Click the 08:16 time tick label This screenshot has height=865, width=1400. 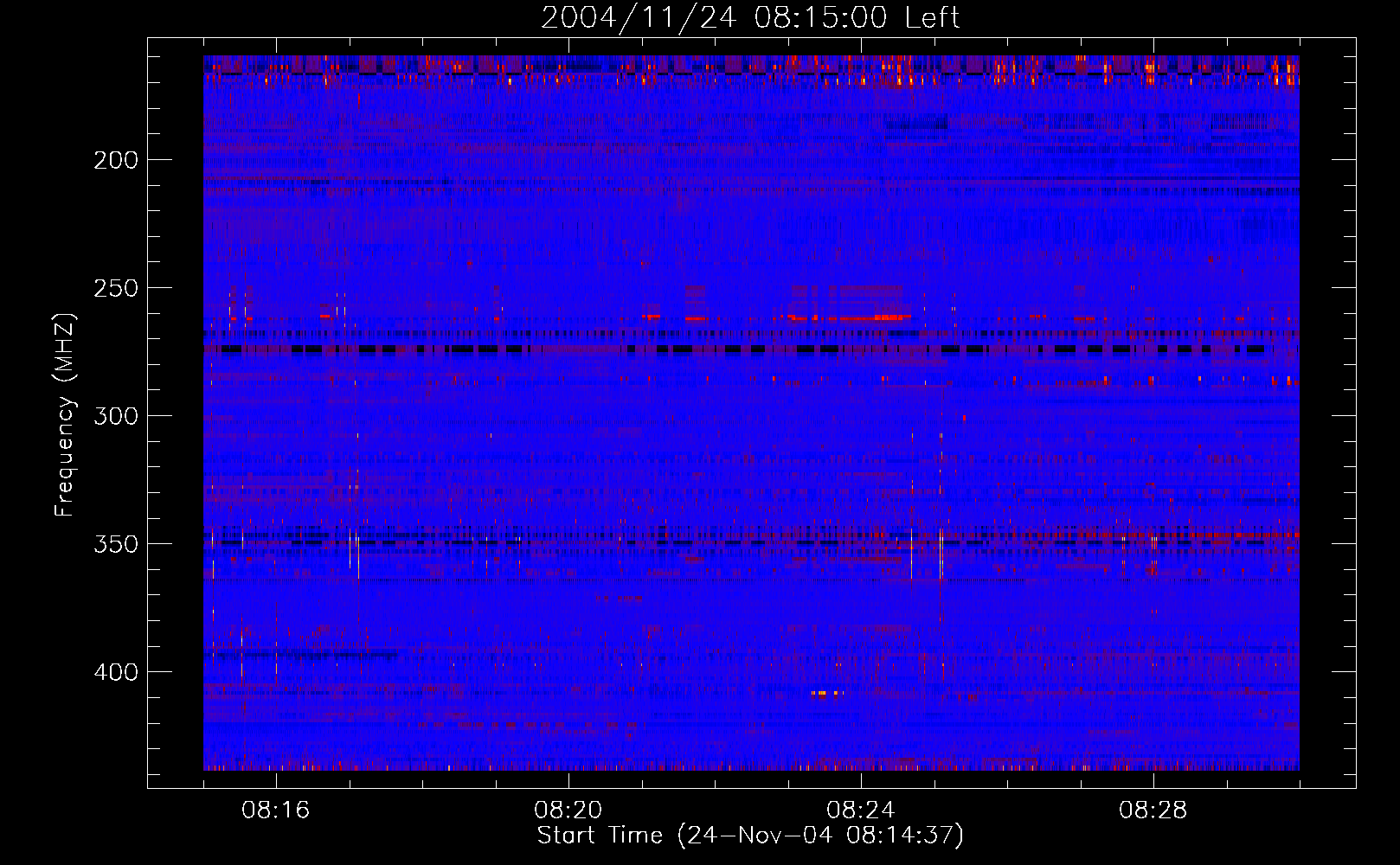pyautogui.click(x=276, y=811)
